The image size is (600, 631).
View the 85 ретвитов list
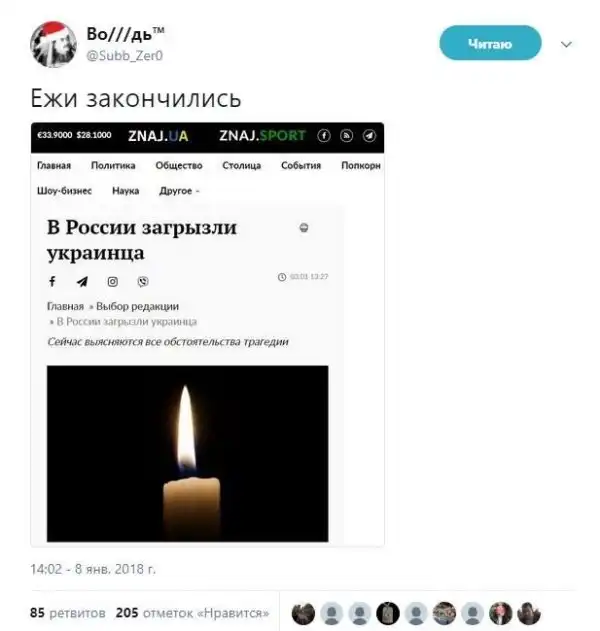pos(68,613)
